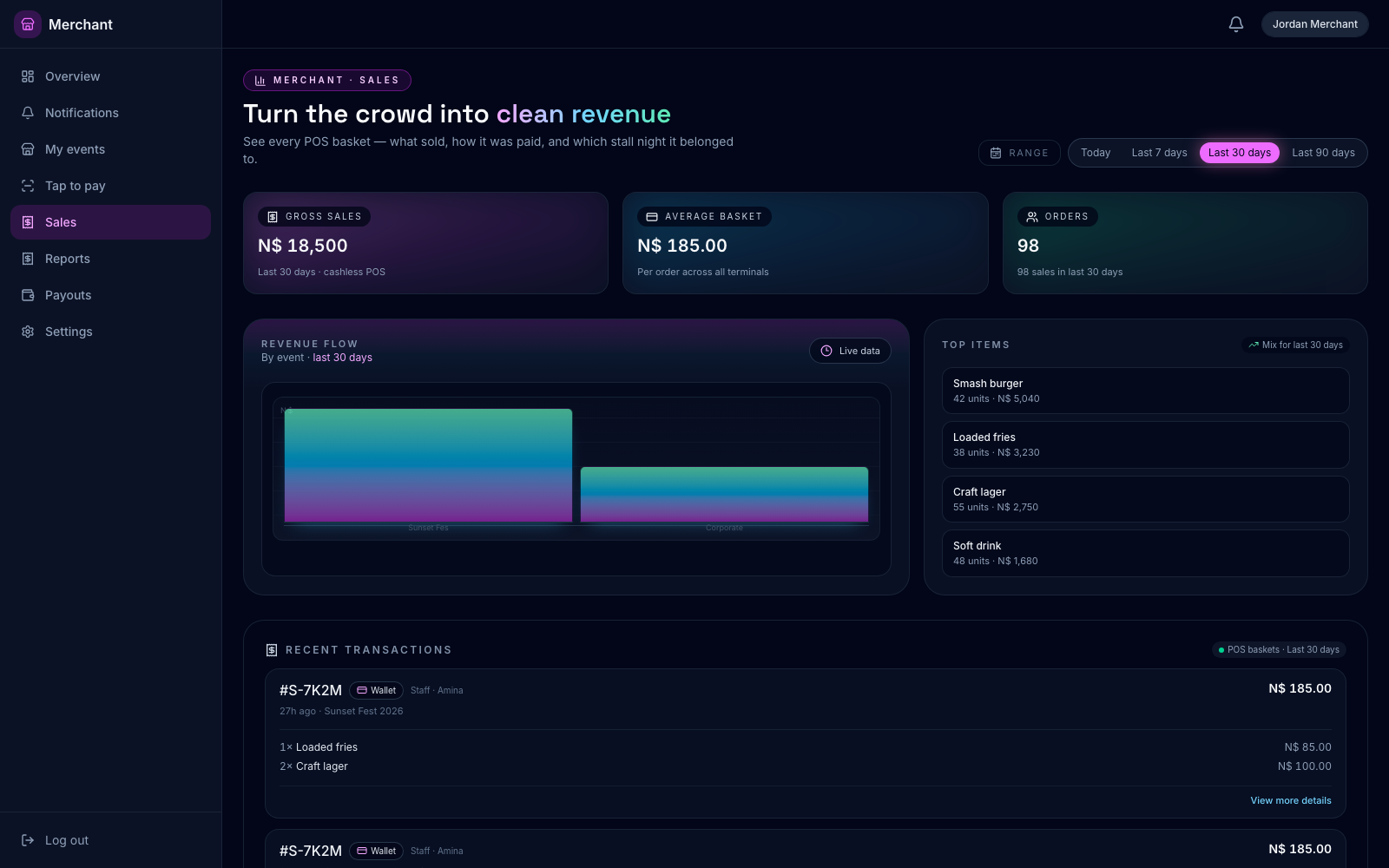The width and height of the screenshot is (1389, 868).
Task: Select the Last 30 days range
Action: point(1240,153)
